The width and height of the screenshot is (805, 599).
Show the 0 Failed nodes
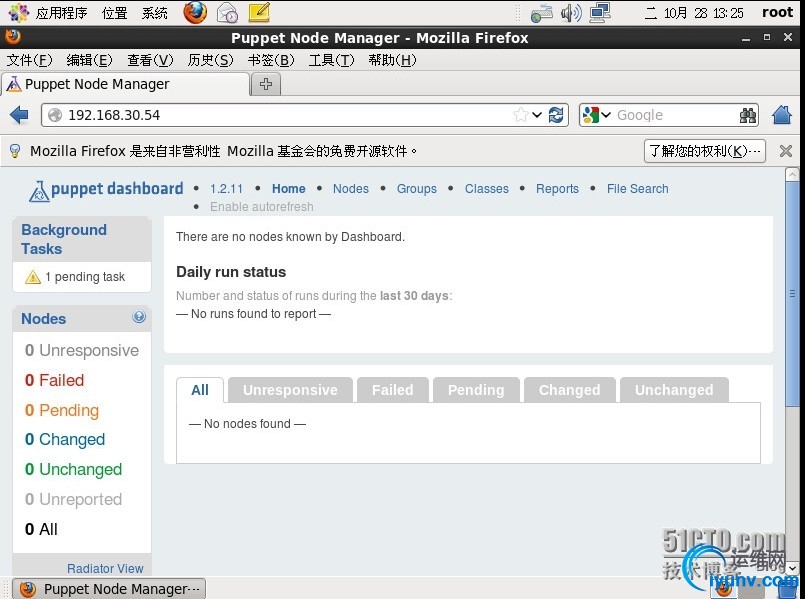tap(54, 380)
